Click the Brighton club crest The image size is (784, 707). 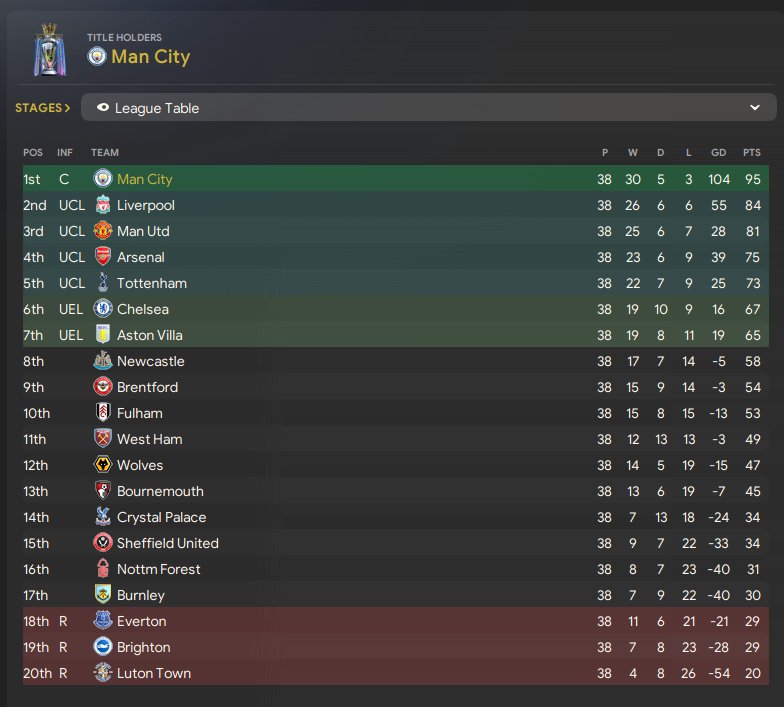[103, 647]
